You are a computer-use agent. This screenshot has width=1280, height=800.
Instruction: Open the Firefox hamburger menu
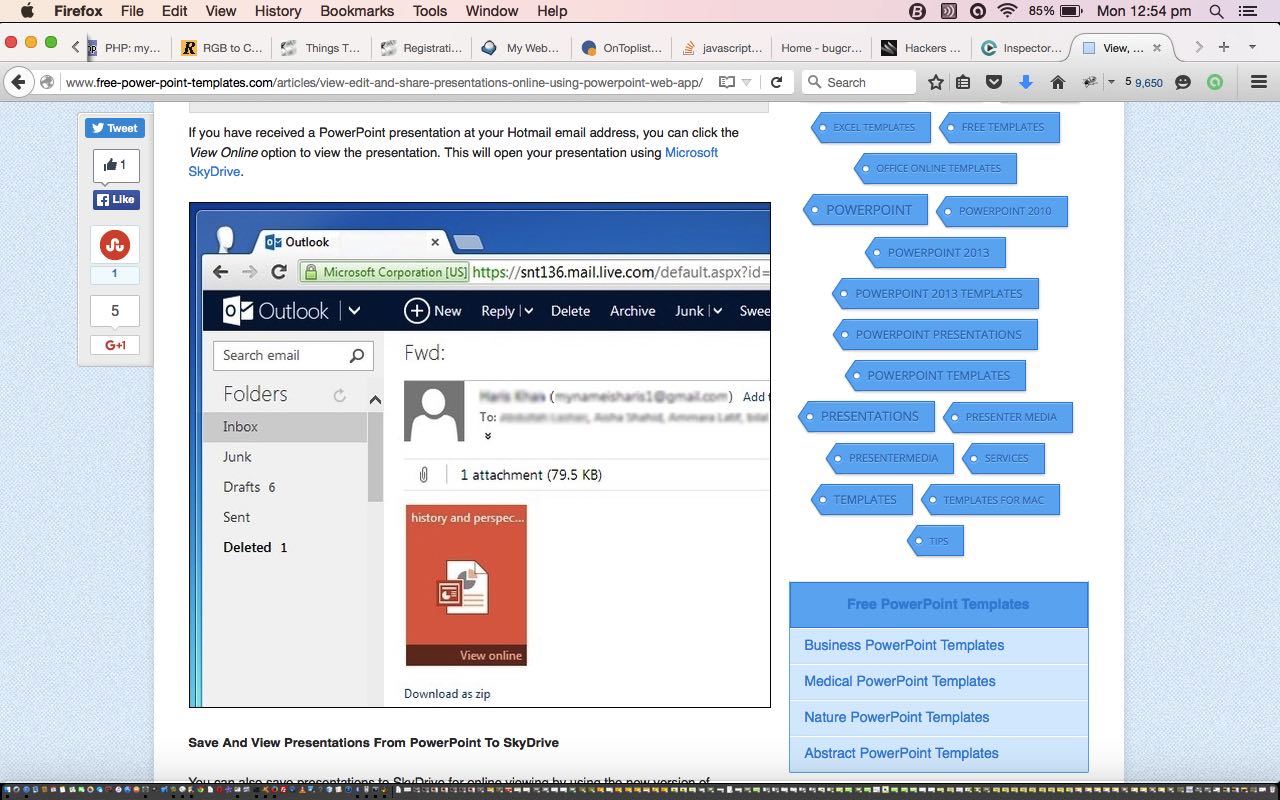point(1259,82)
